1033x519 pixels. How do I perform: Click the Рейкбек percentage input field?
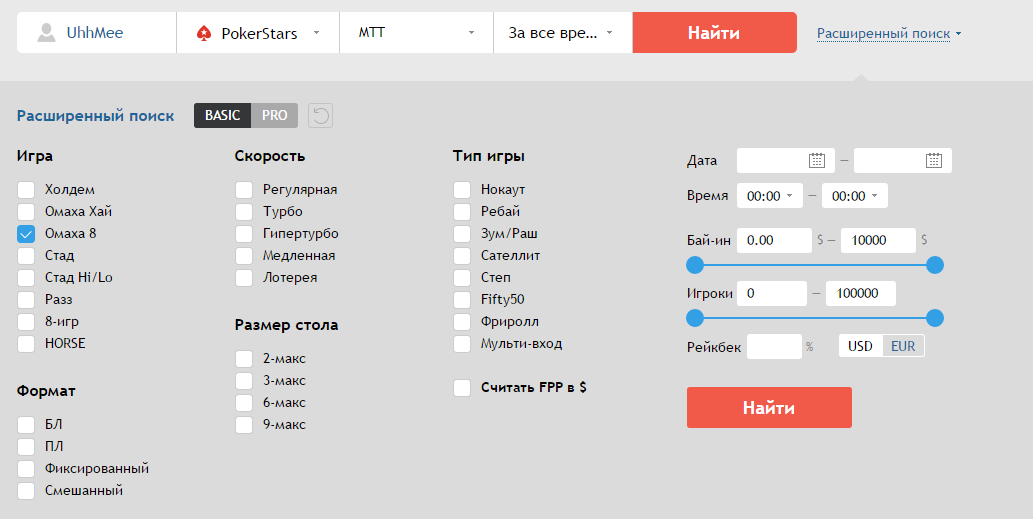(774, 346)
